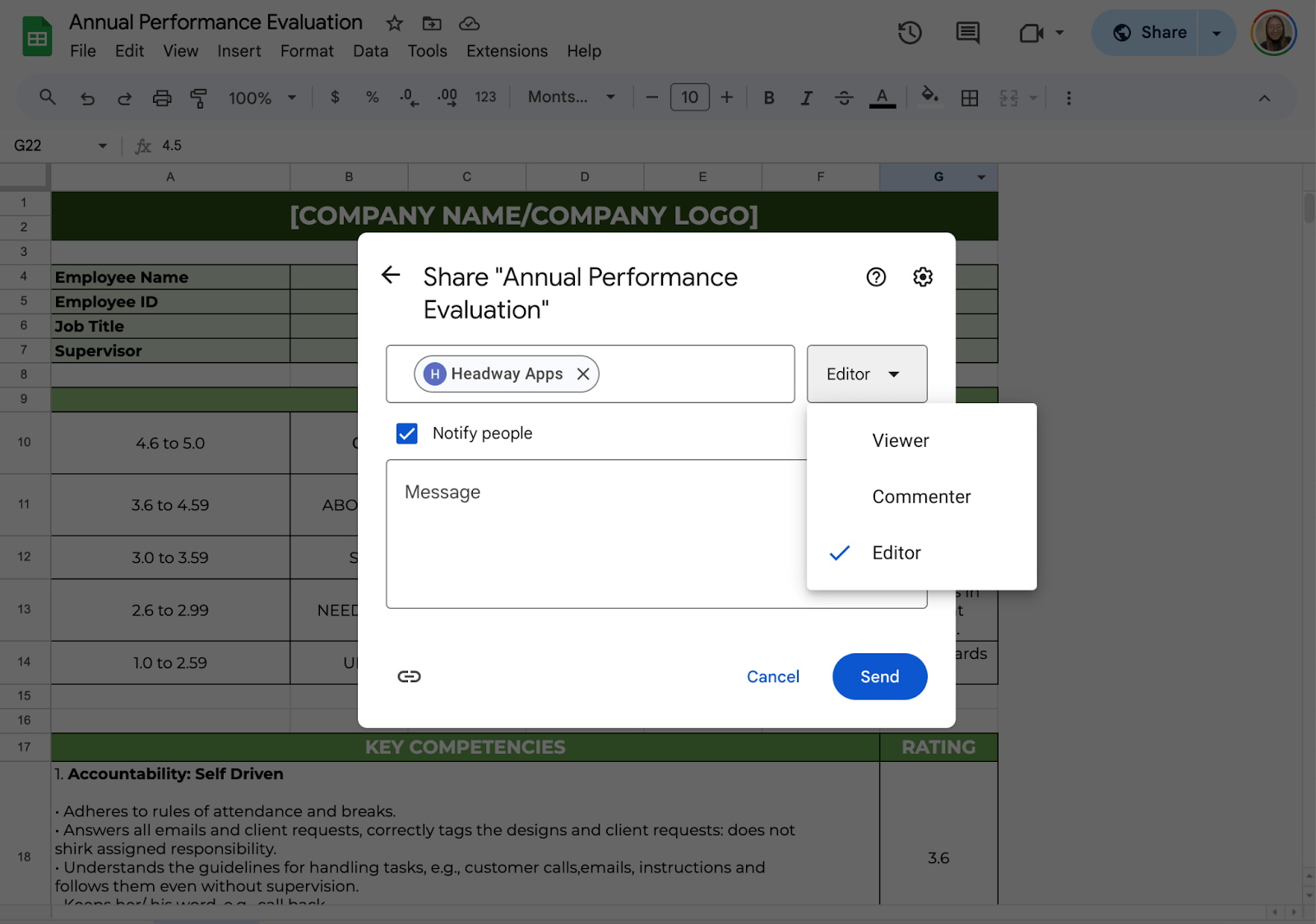Image resolution: width=1316 pixels, height=924 pixels.
Task: Select the Editor role option
Action: pyautogui.click(x=921, y=553)
